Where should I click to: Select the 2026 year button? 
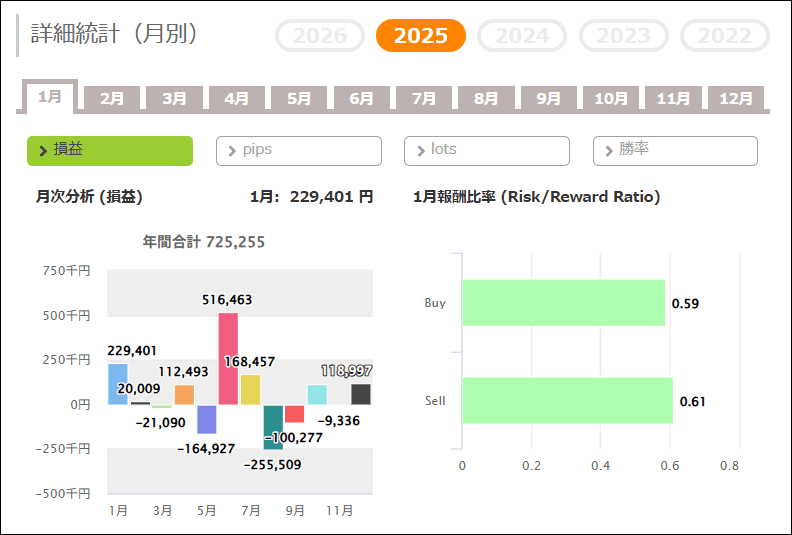click(320, 36)
